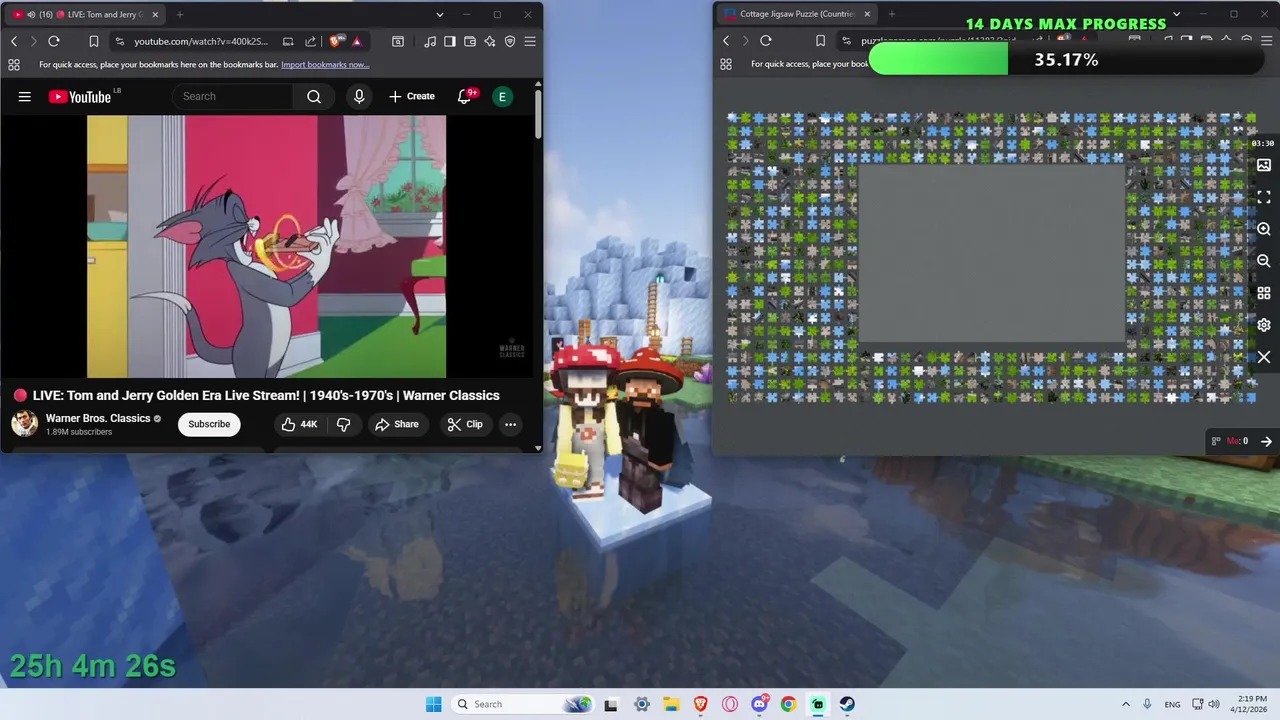
Task: Open the YouTube account avatar E
Action: point(502,97)
